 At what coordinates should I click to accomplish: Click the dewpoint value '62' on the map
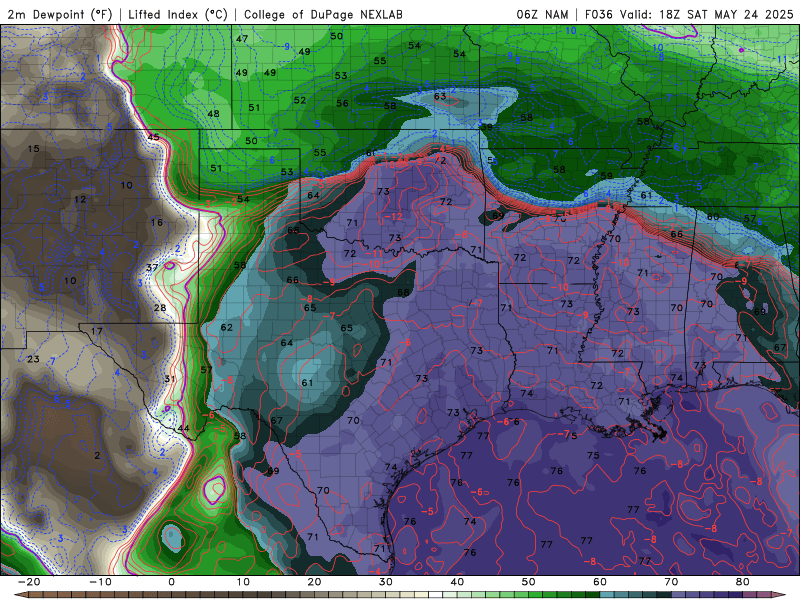(x=227, y=328)
